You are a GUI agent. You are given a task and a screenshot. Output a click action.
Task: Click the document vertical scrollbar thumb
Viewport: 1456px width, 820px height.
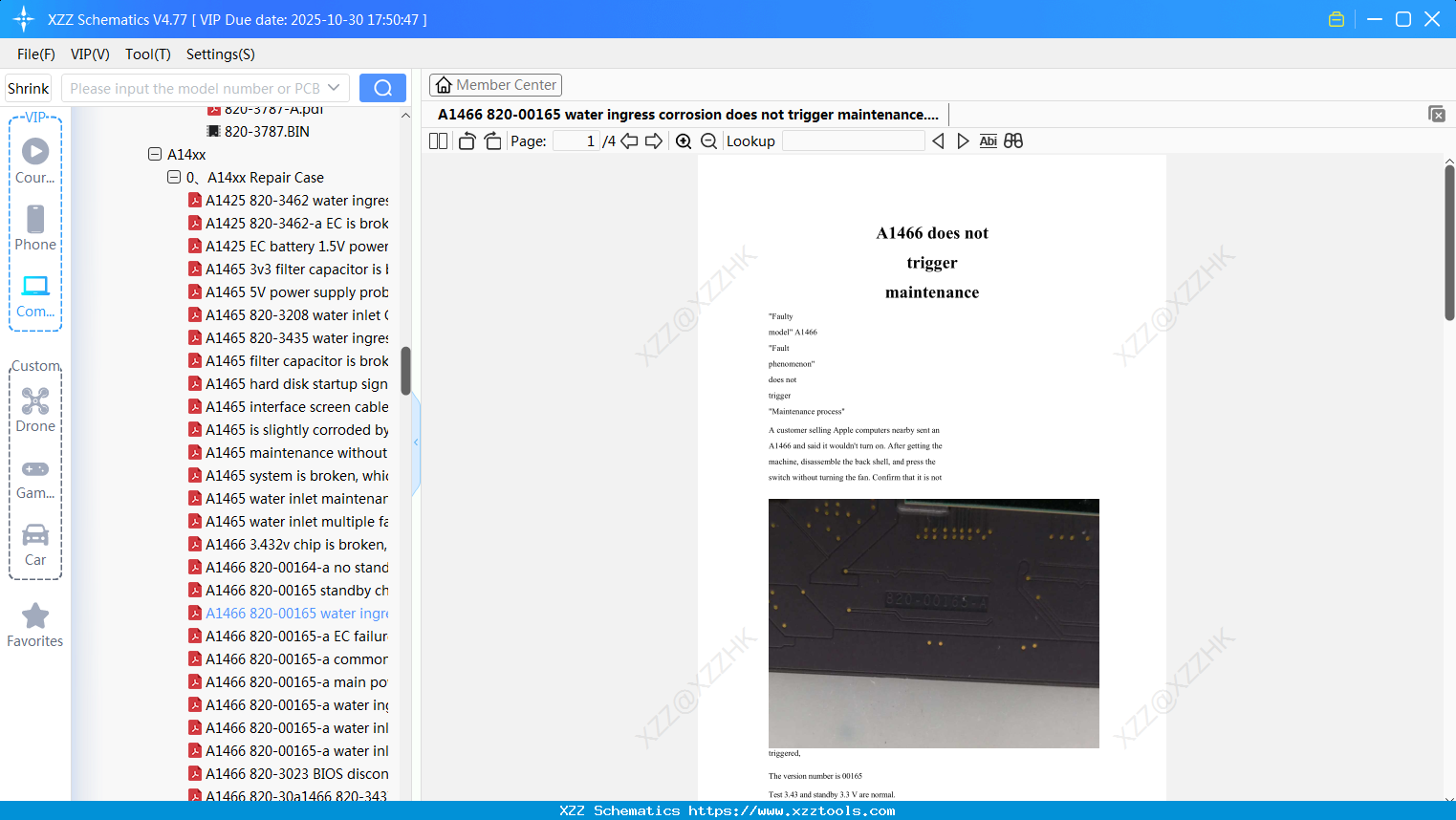coord(1449,243)
